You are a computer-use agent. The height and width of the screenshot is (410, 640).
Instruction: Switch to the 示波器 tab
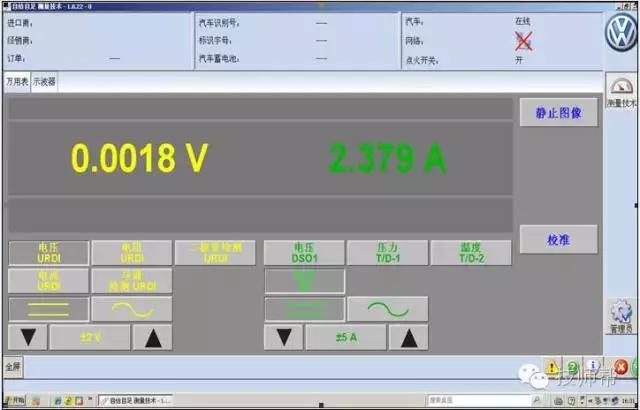pos(44,82)
